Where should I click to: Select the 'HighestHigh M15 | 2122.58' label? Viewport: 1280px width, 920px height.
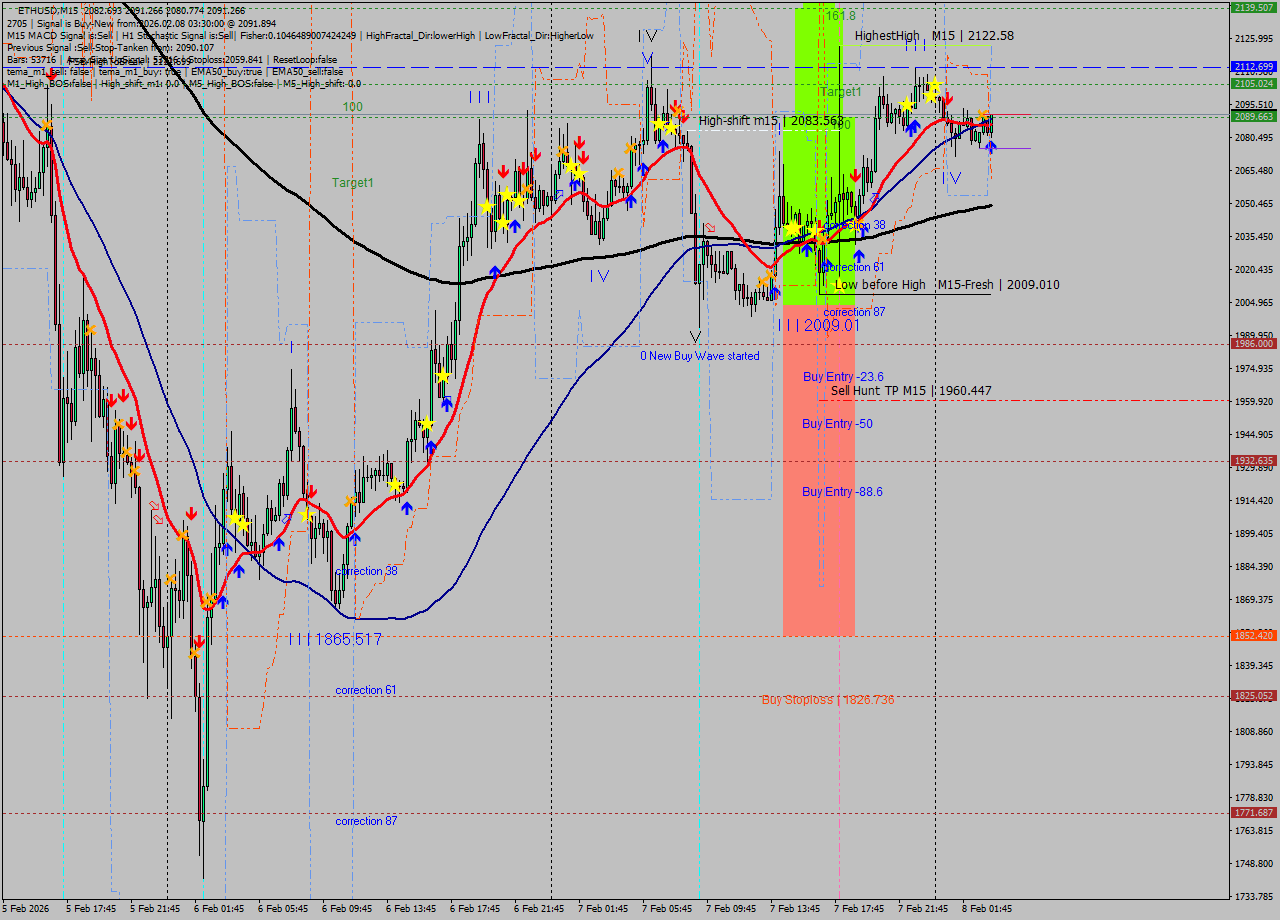[934, 36]
